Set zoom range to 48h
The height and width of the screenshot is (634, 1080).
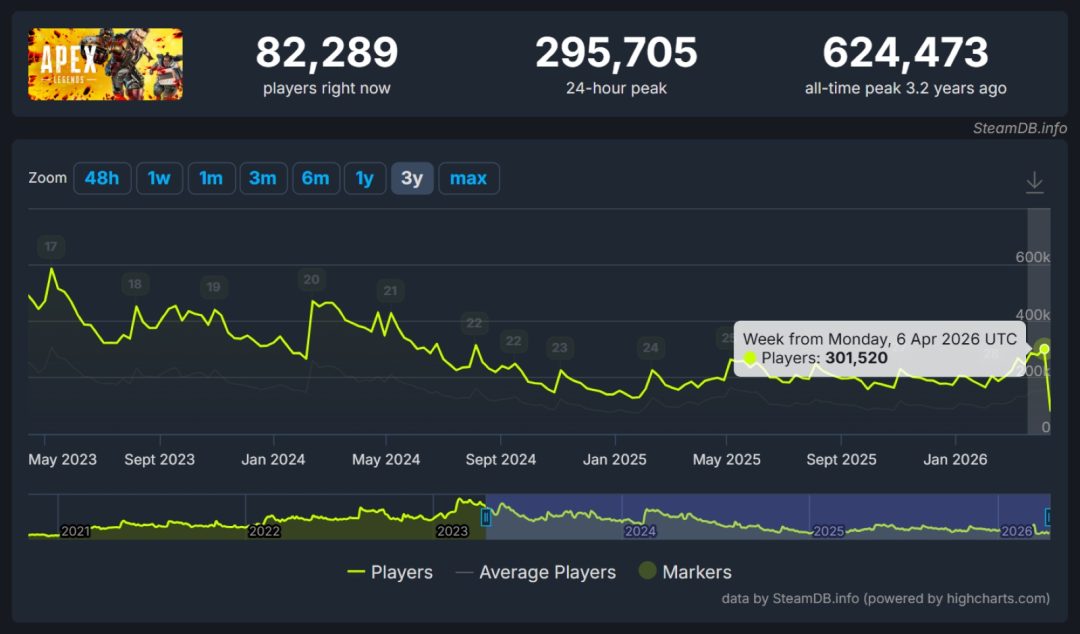coord(102,178)
